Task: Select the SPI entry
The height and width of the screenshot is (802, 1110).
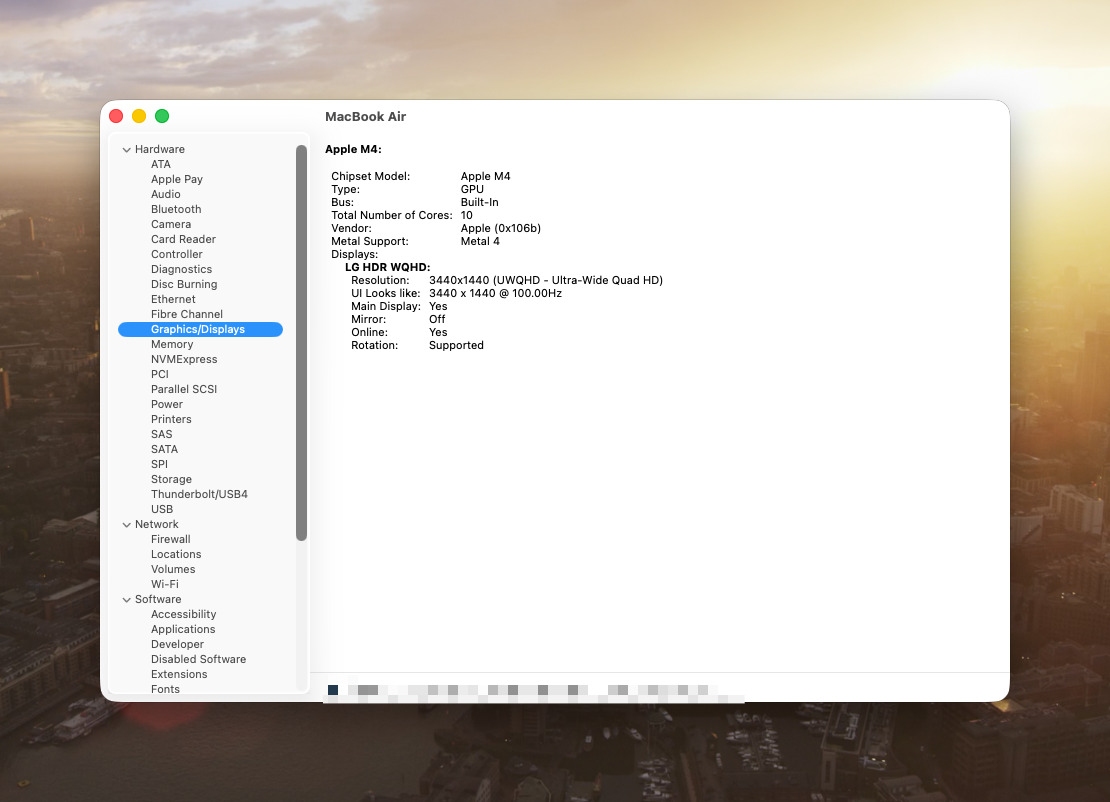Action: (159, 464)
